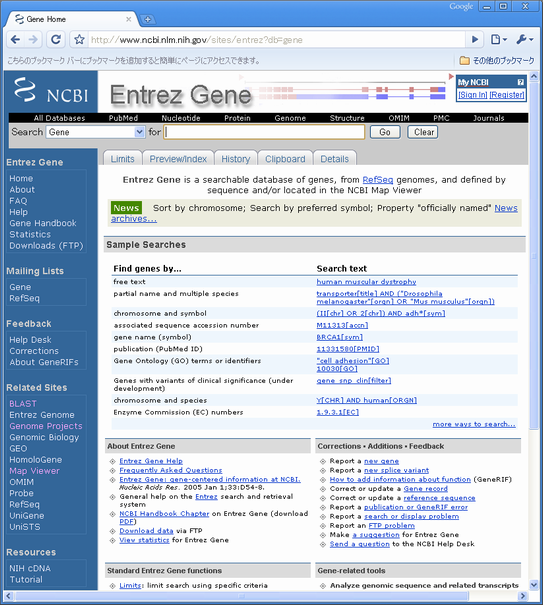Image resolution: width=543 pixels, height=605 pixels.
Task: Run sample search human muscular dystrophy
Action: [366, 282]
